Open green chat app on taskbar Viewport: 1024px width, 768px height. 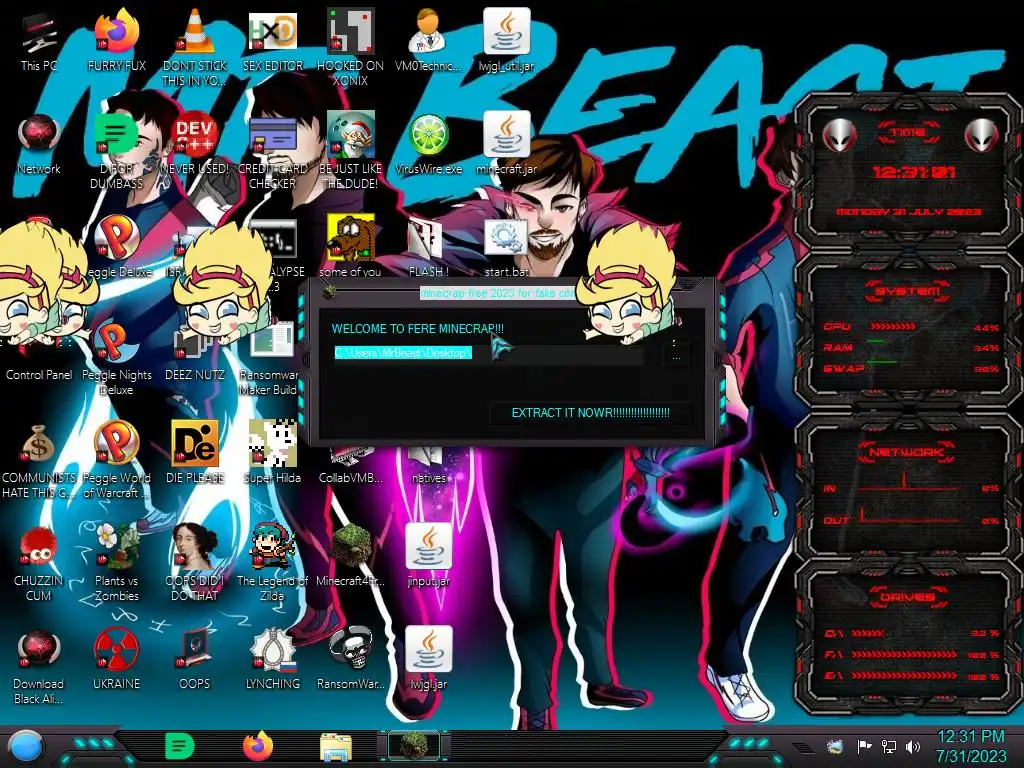click(x=179, y=746)
